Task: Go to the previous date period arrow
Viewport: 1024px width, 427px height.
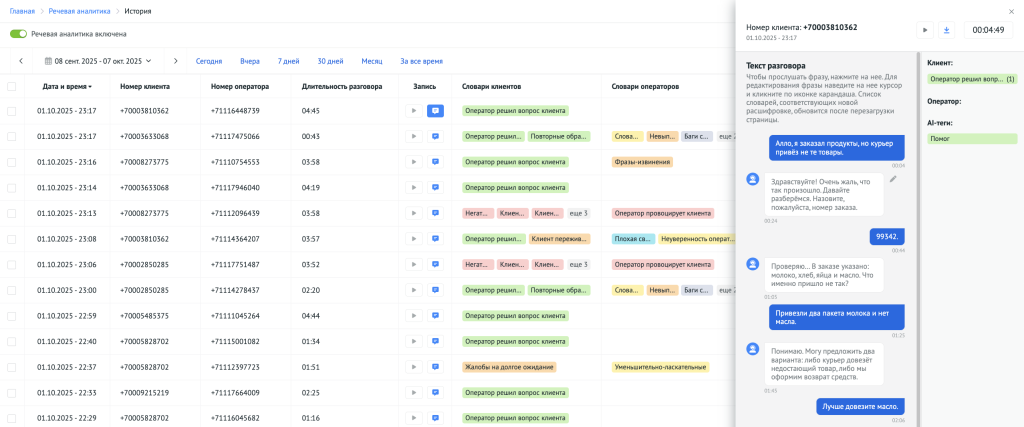Action: (21, 61)
